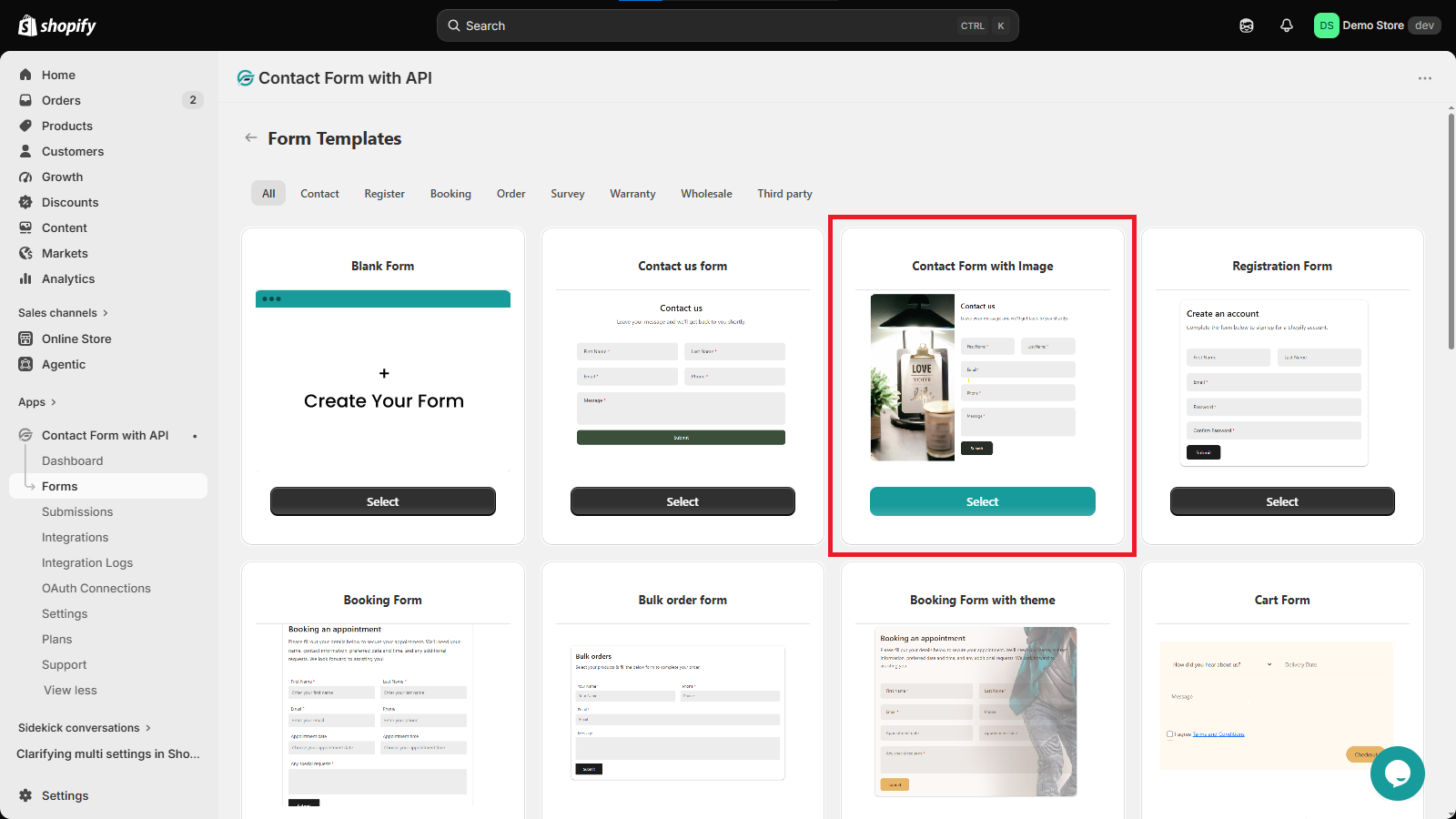Open the notifications bell
The height and width of the screenshot is (819, 1456).
[1287, 25]
